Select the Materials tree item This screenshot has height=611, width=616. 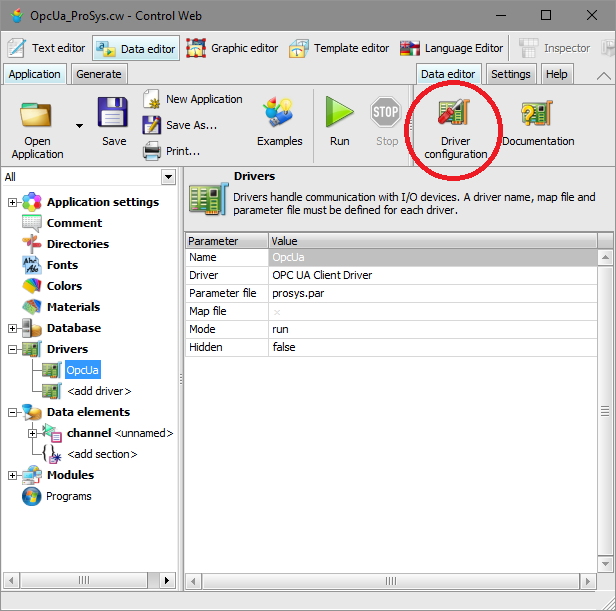point(73,307)
